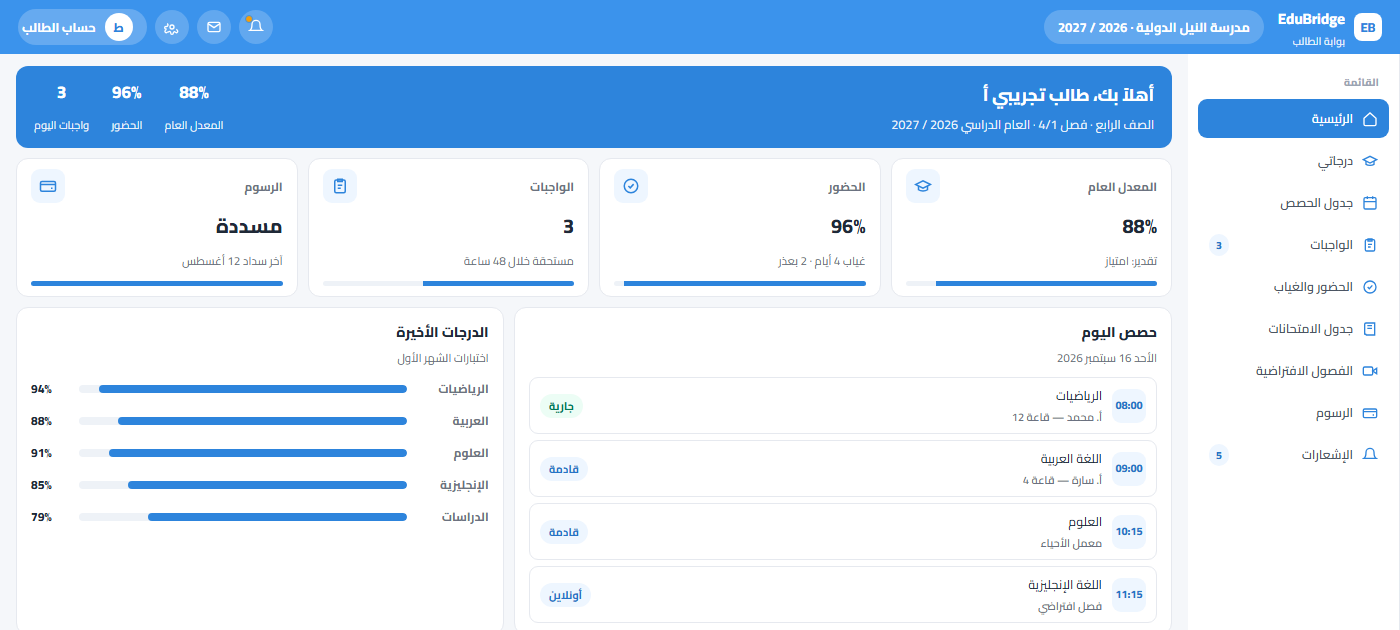The height and width of the screenshot is (630, 1400).
Task: Open the الرياضيات 08:00 class row
Action: click(843, 406)
